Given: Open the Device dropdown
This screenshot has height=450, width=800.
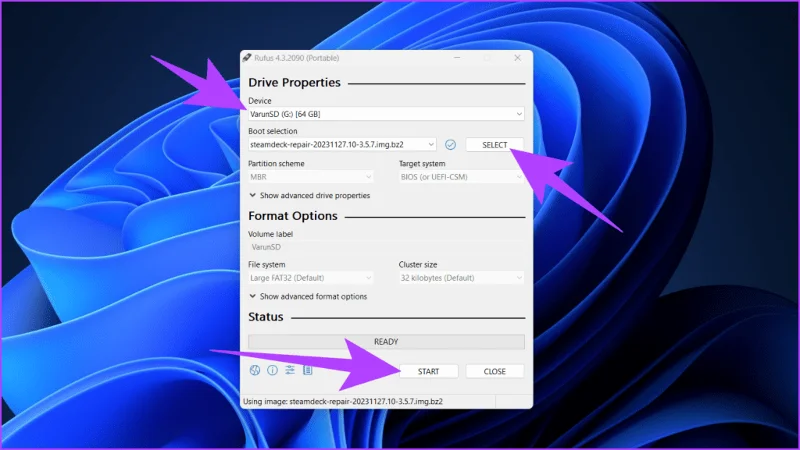Looking at the screenshot, I should point(386,114).
